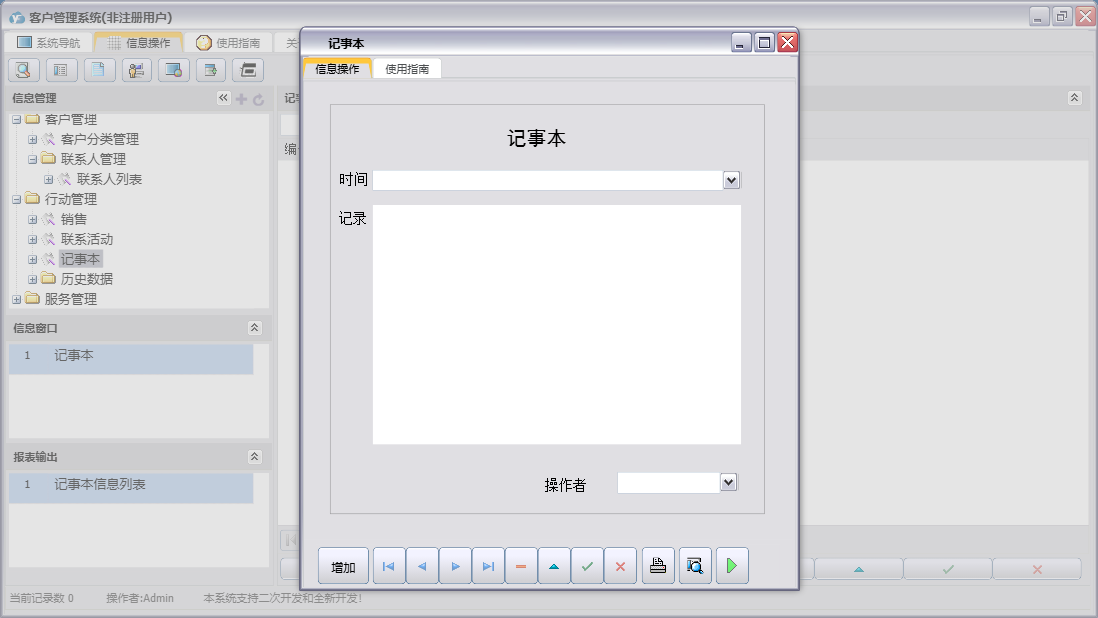Viewport: 1098px width, 618px height.
Task: Click the green run arrow in the dialog
Action: [731, 565]
